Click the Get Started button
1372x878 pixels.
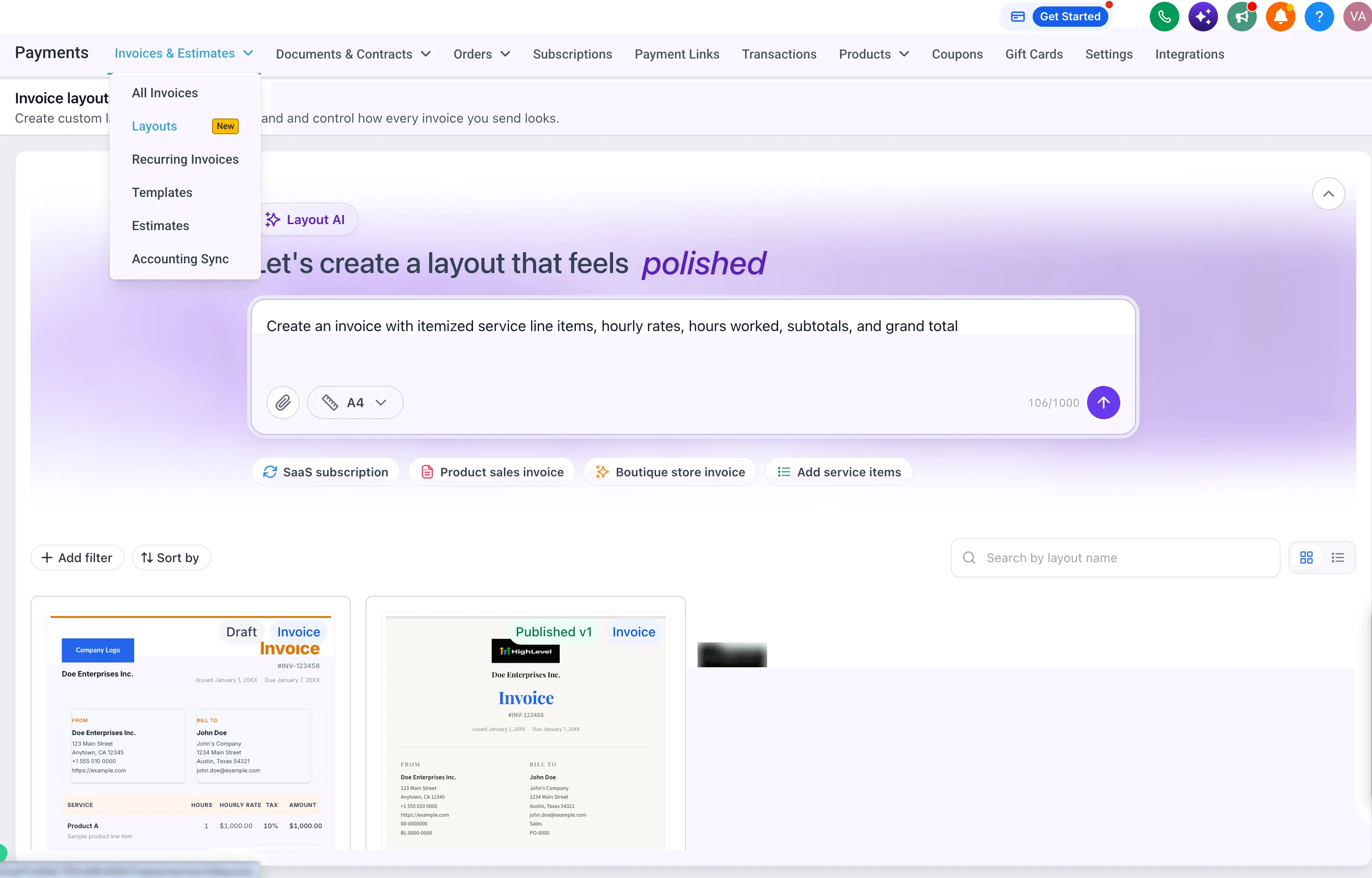pos(1070,17)
